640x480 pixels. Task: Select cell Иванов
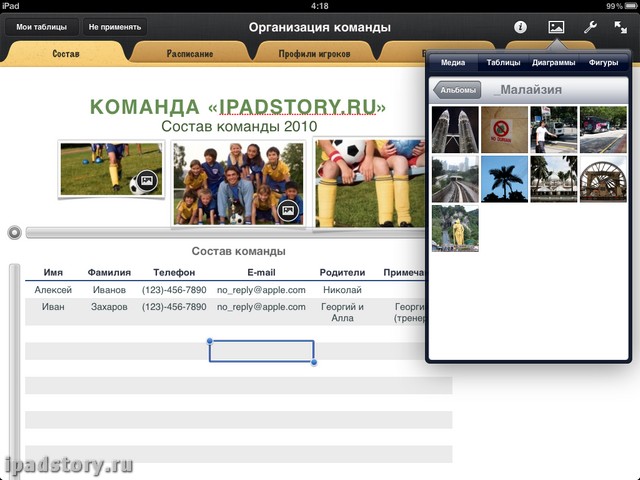point(109,290)
